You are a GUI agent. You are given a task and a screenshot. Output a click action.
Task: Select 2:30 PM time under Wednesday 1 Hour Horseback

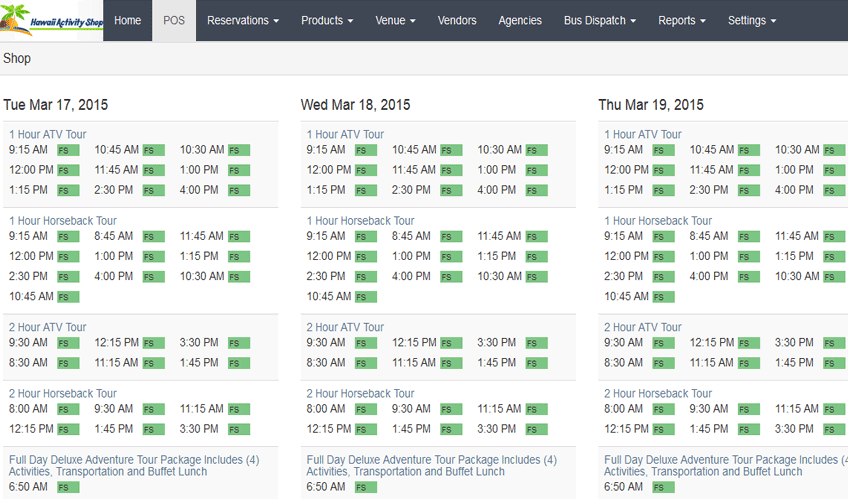click(326, 276)
